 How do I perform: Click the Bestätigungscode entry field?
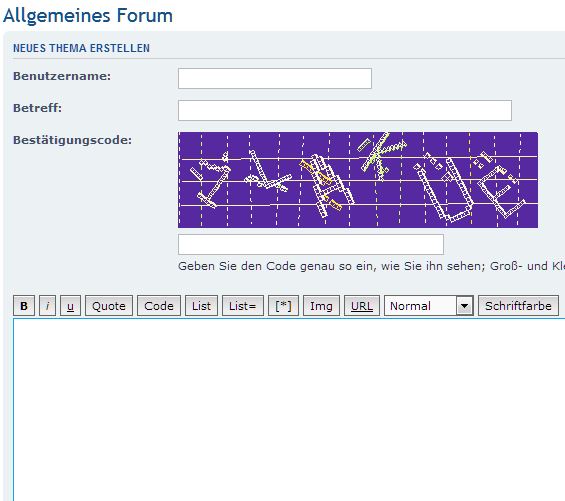pos(311,244)
